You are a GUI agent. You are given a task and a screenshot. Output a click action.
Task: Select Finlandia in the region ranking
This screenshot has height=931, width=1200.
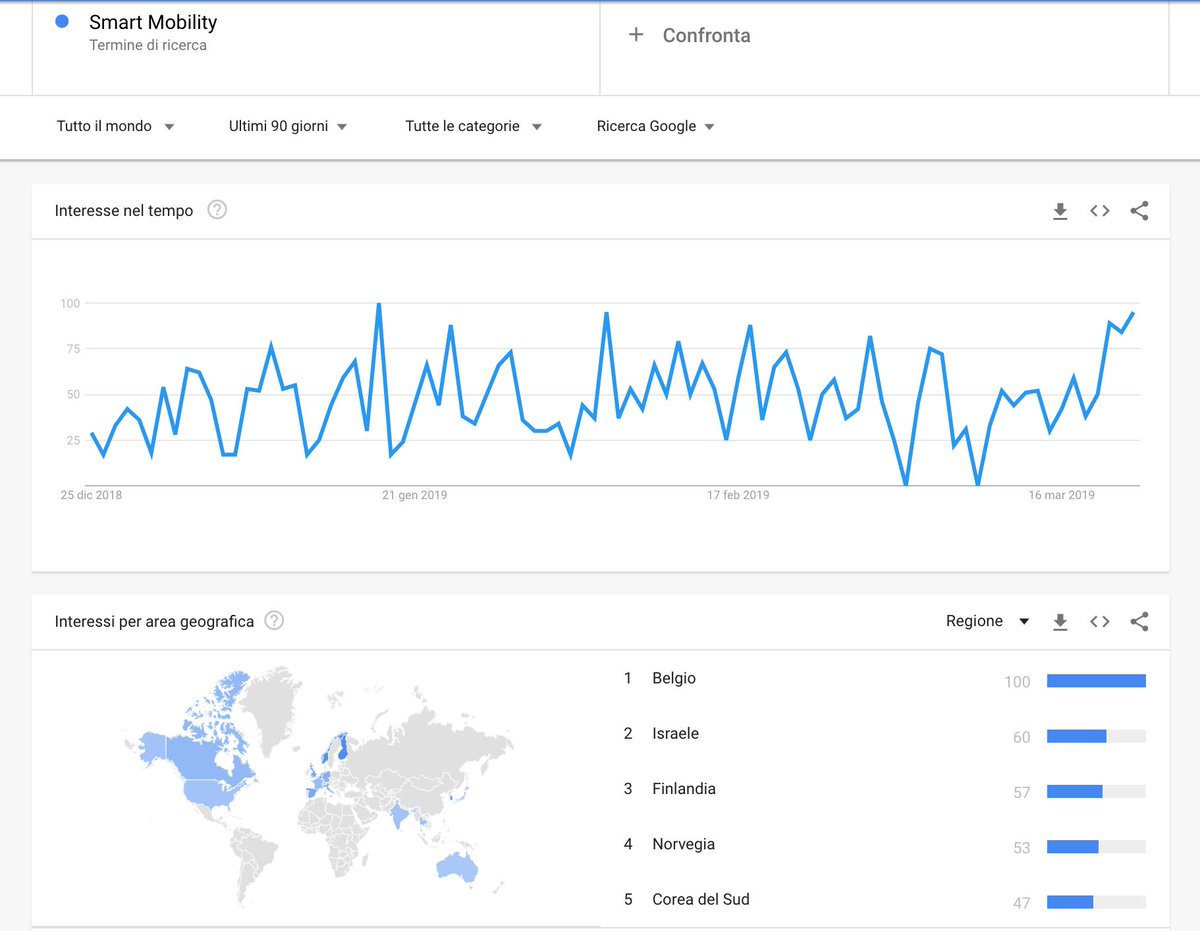coord(684,789)
